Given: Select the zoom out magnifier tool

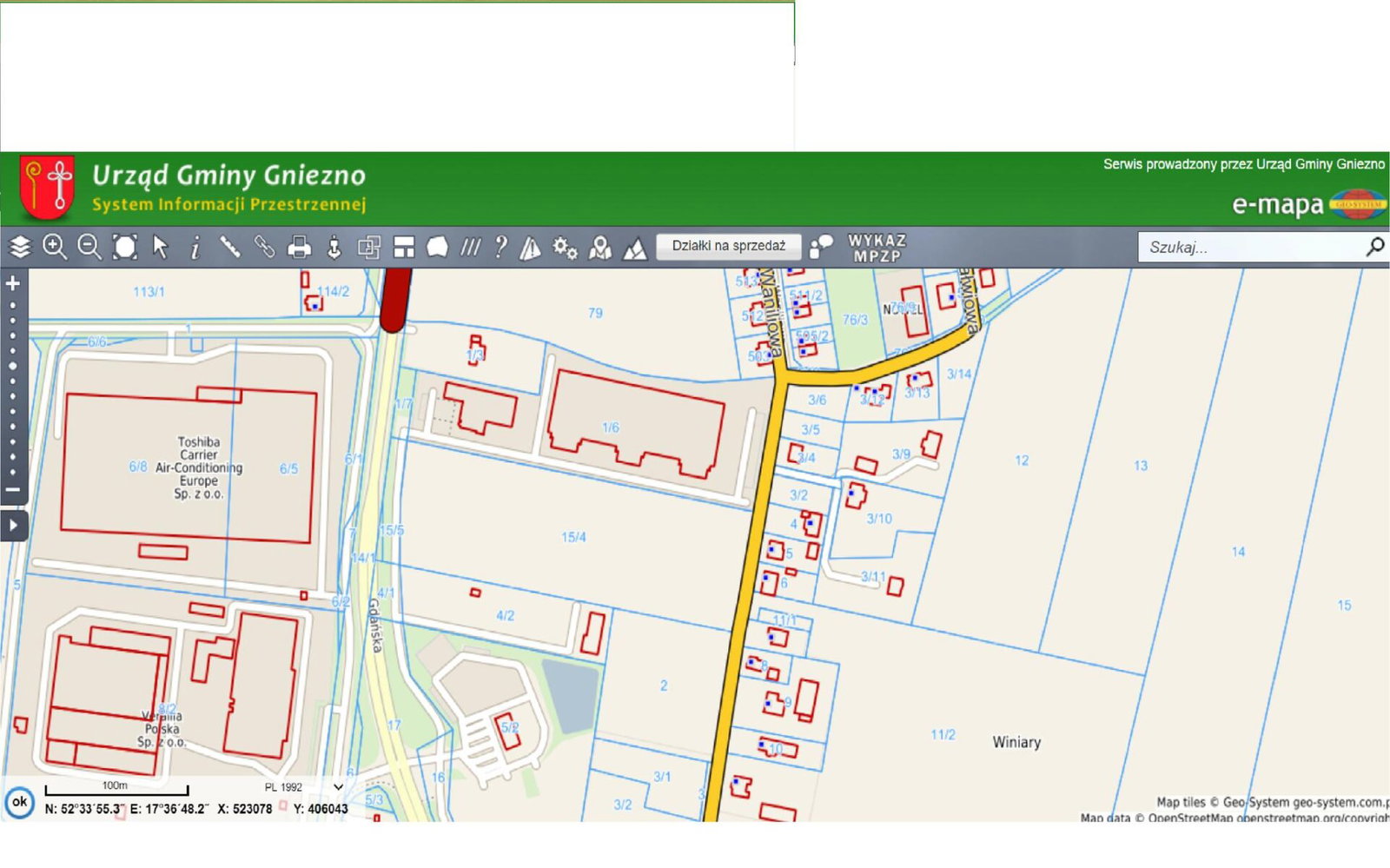Looking at the screenshot, I should tap(89, 248).
